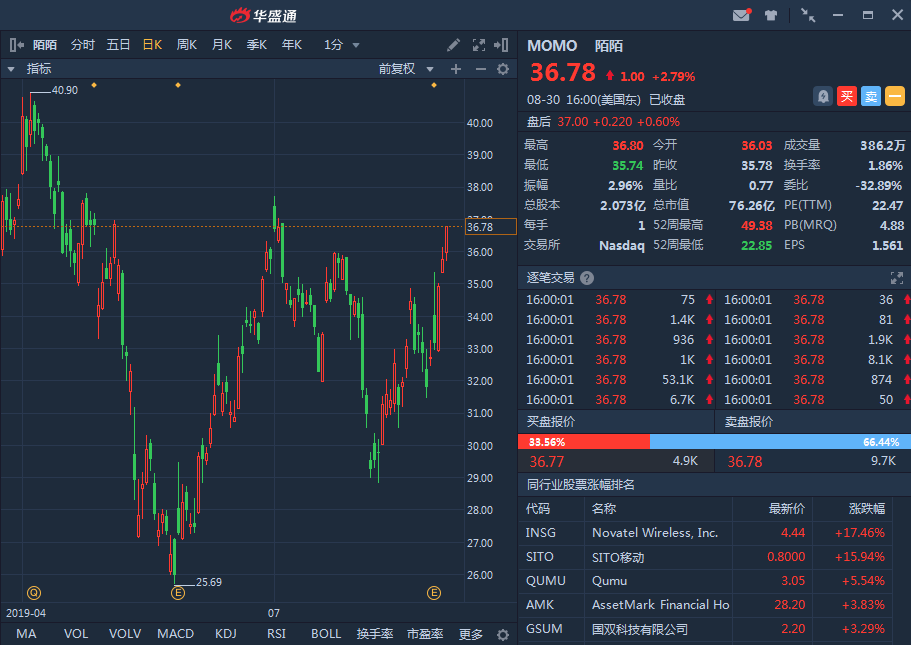Click the 36.78 current price label on axis

click(x=491, y=227)
